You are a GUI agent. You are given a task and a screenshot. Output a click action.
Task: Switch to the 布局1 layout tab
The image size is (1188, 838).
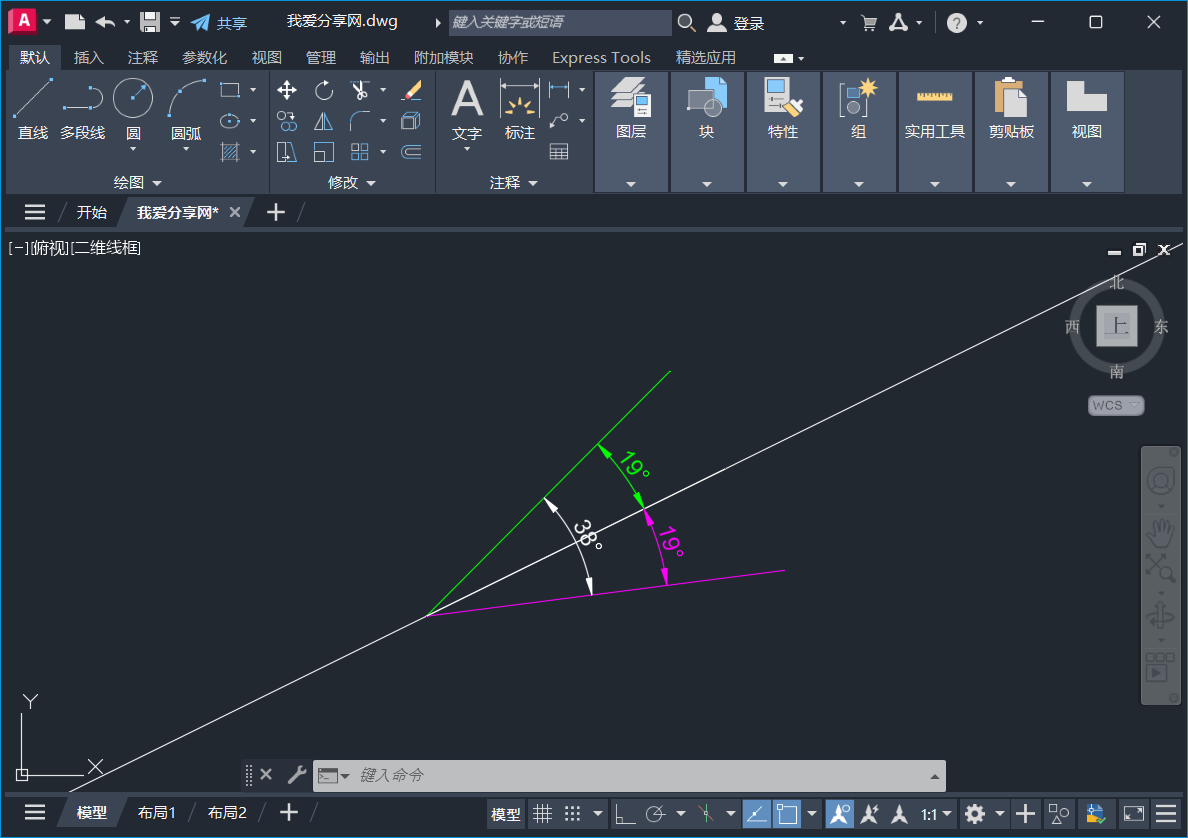(156, 812)
